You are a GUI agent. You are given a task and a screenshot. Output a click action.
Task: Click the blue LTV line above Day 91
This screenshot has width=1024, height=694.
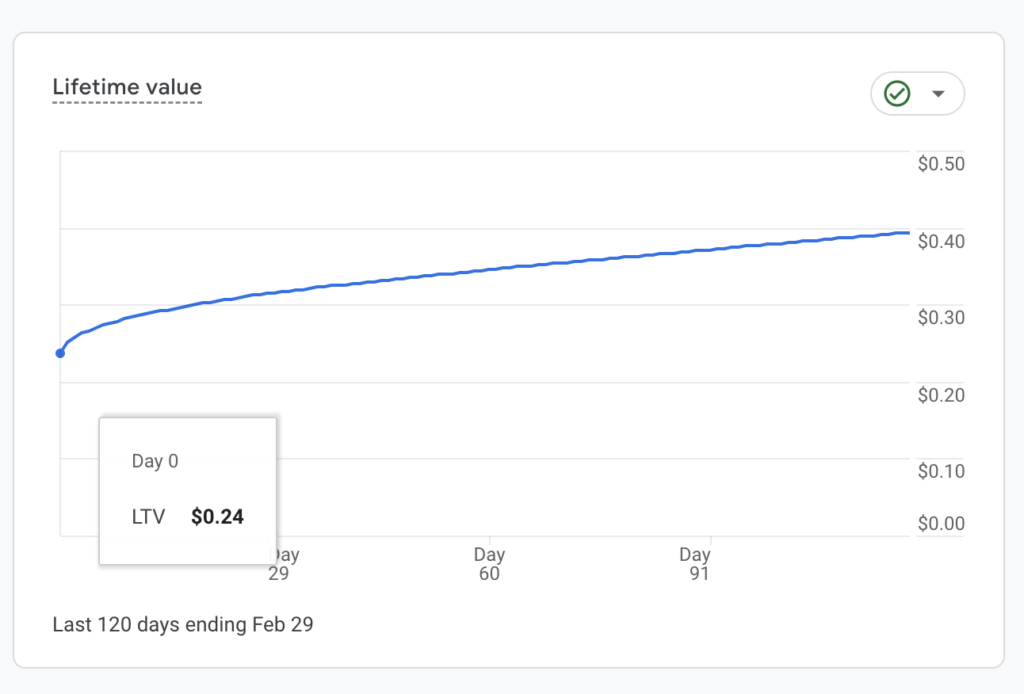tap(695, 251)
